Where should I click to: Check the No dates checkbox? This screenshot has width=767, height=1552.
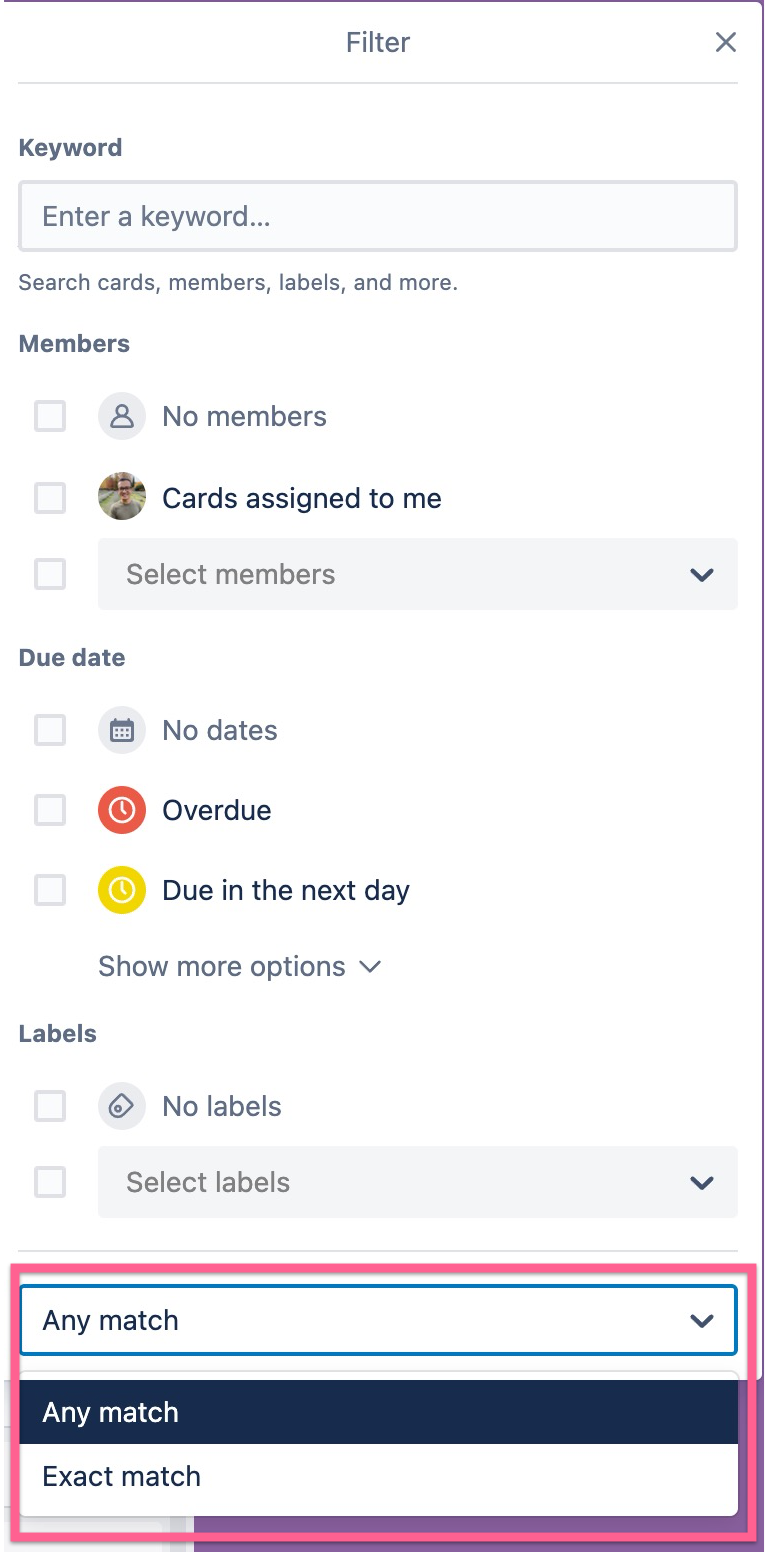(x=50, y=730)
